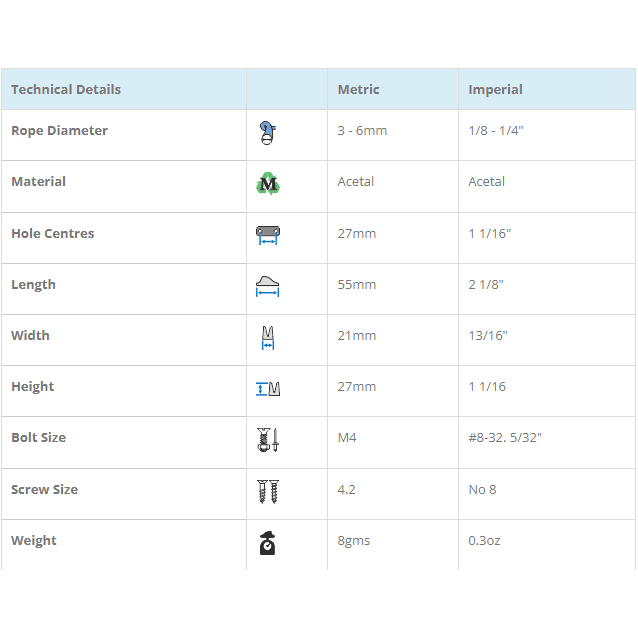Screen dimensions: 638x638
Task: Click the #8-32. 5/32" imperial bolt value
Action: tap(505, 438)
